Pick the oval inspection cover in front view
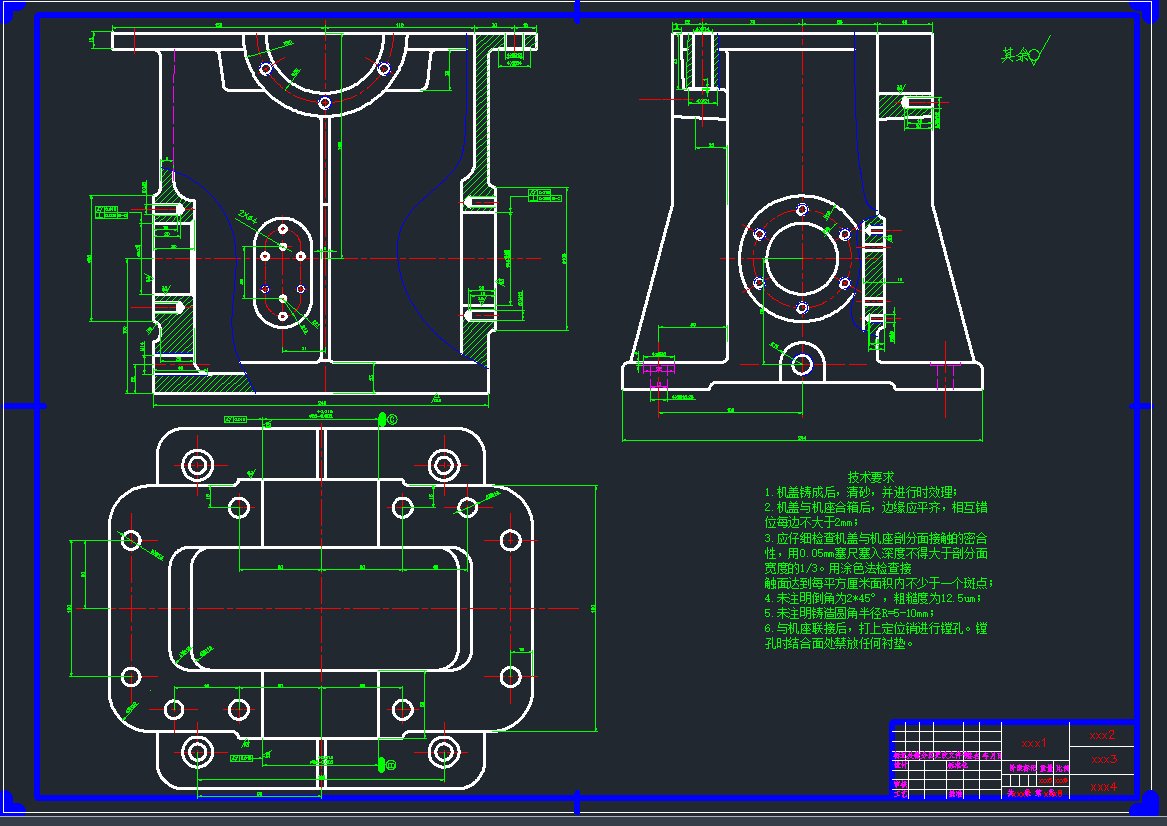1167x826 pixels. click(283, 272)
